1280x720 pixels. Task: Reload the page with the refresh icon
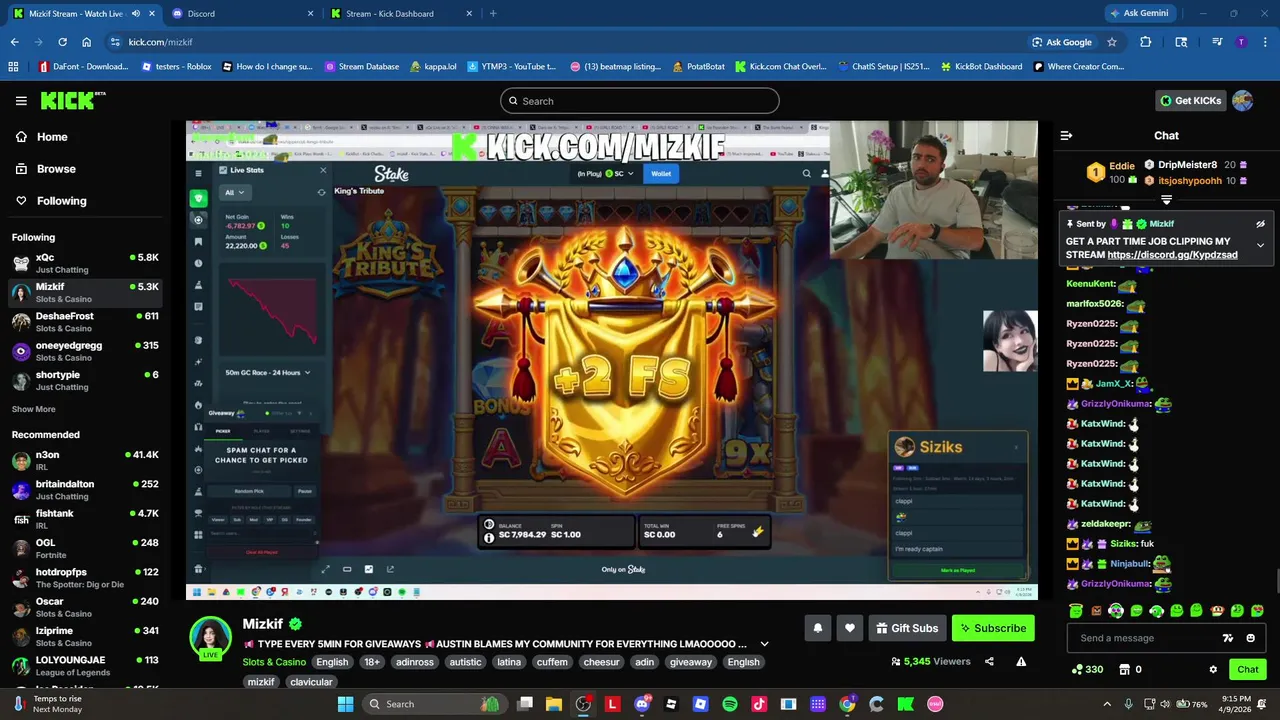[62, 42]
